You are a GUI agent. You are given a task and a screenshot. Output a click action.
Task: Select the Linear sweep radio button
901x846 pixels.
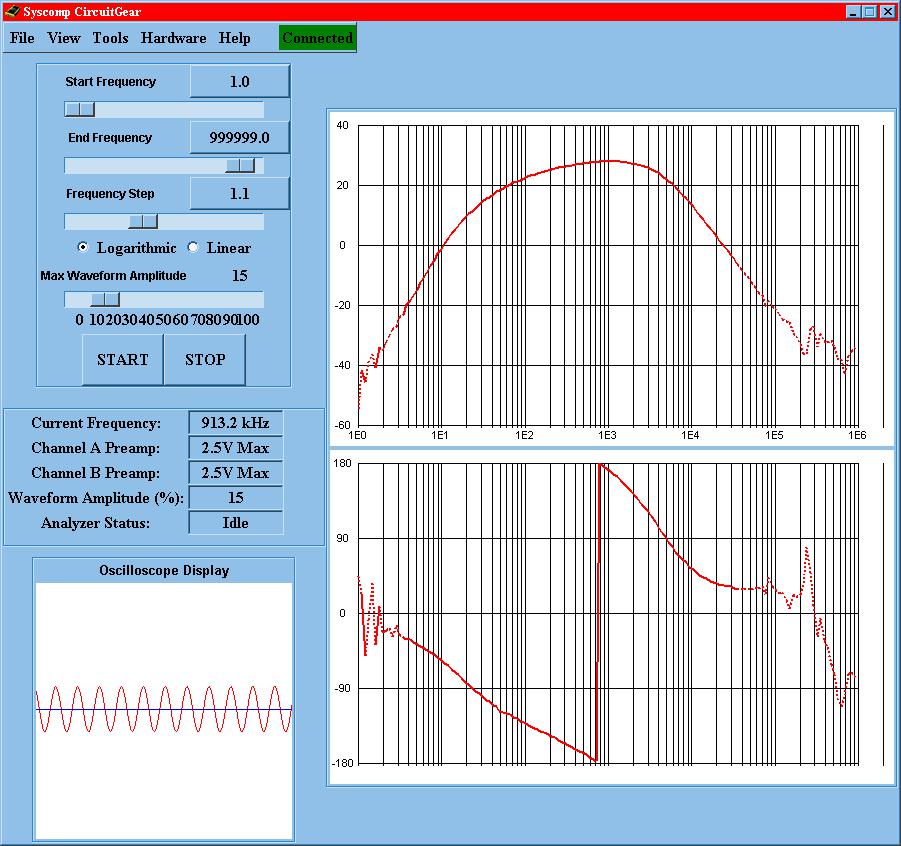[193, 248]
